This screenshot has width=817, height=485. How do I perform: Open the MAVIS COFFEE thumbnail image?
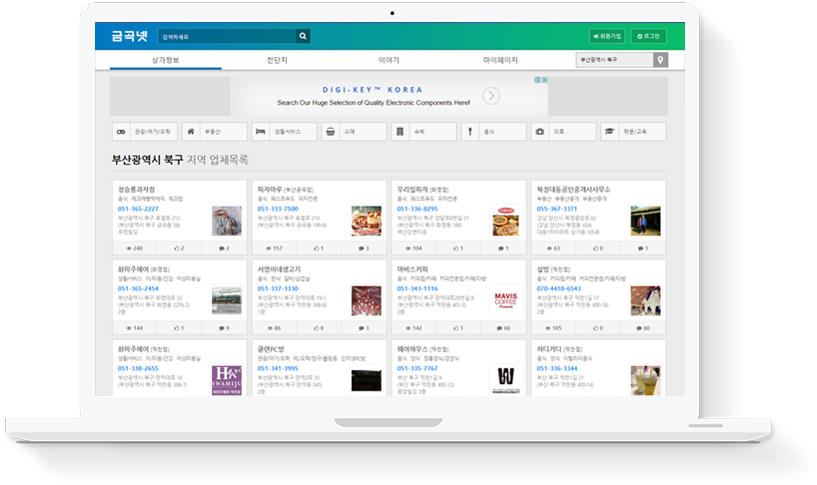pyautogui.click(x=505, y=300)
